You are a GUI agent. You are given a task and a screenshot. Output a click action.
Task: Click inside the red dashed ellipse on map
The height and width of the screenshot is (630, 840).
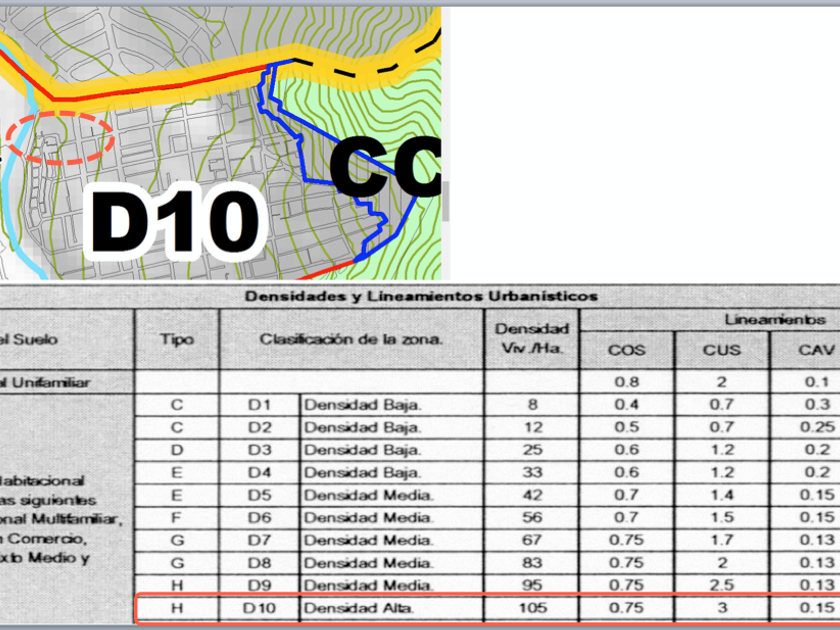60,138
